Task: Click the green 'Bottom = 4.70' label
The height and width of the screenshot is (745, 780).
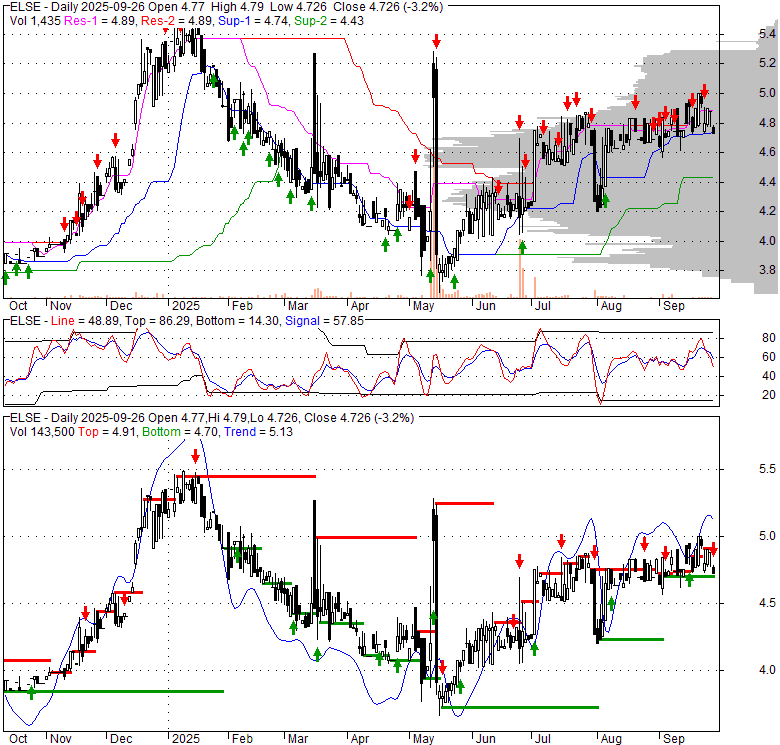Action: click(x=180, y=432)
